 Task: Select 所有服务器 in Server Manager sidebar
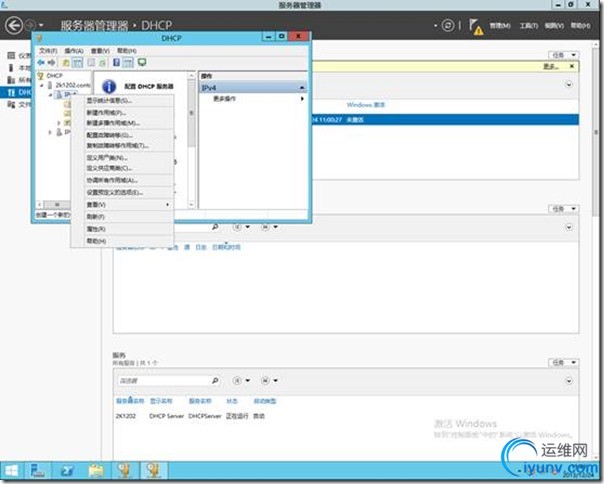[18, 80]
